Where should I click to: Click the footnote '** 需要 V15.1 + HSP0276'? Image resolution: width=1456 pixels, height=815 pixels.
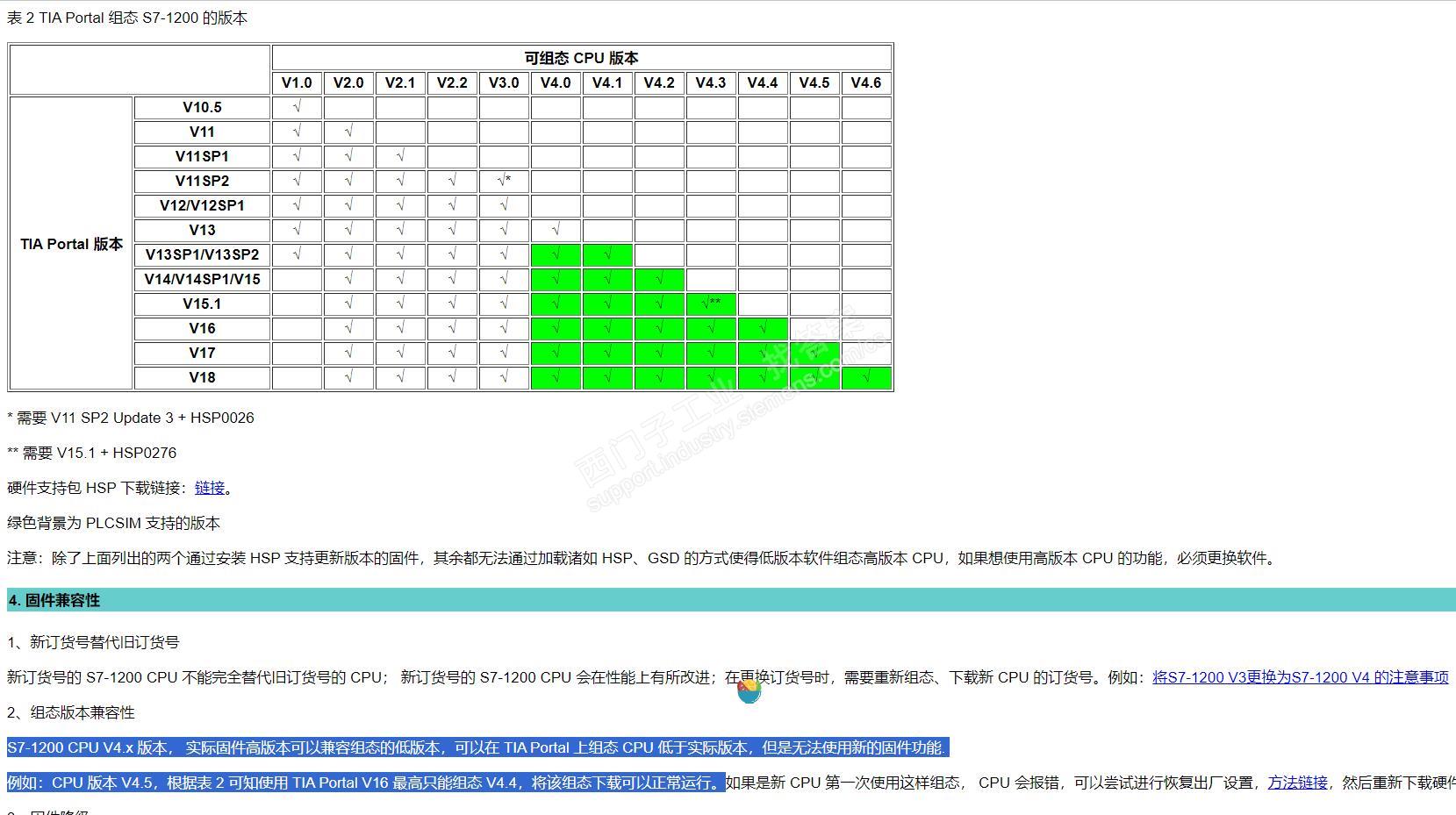pos(92,453)
